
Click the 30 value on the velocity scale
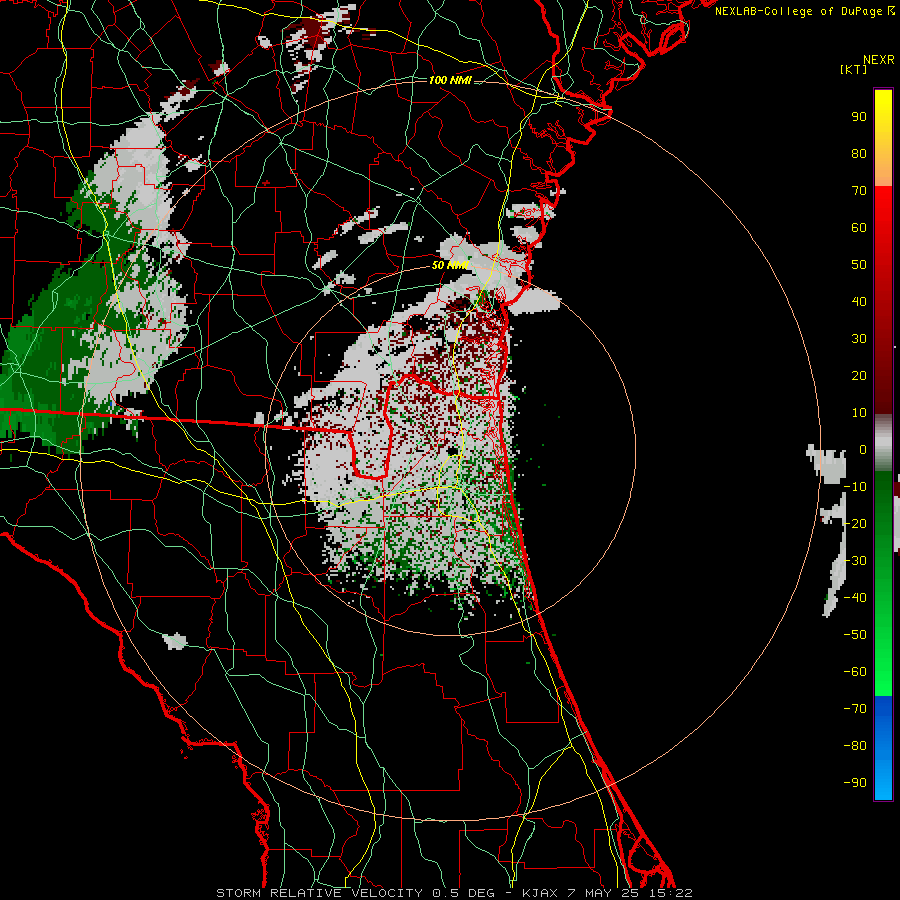[x=859, y=339]
